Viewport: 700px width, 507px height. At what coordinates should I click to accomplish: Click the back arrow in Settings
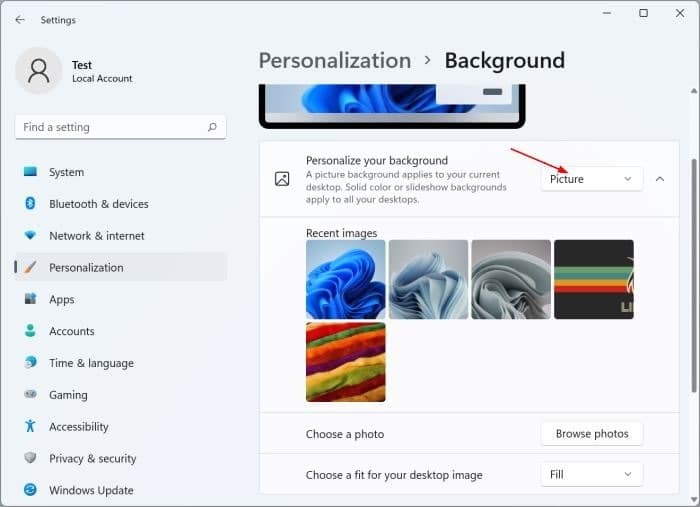(20, 20)
